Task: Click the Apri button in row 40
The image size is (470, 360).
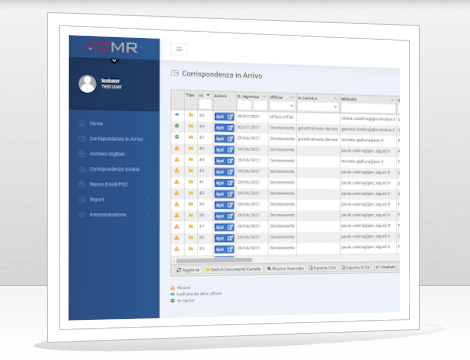Action: coord(224,194)
